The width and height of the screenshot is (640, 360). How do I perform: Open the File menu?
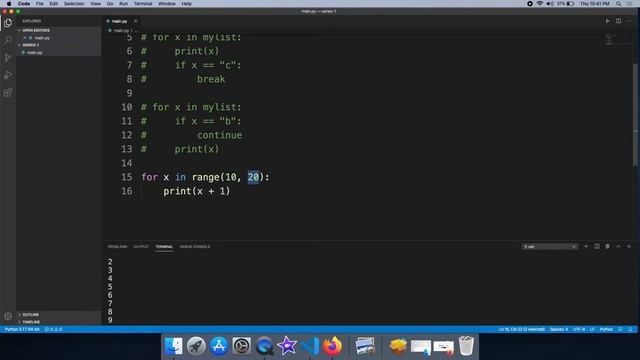[40, 4]
